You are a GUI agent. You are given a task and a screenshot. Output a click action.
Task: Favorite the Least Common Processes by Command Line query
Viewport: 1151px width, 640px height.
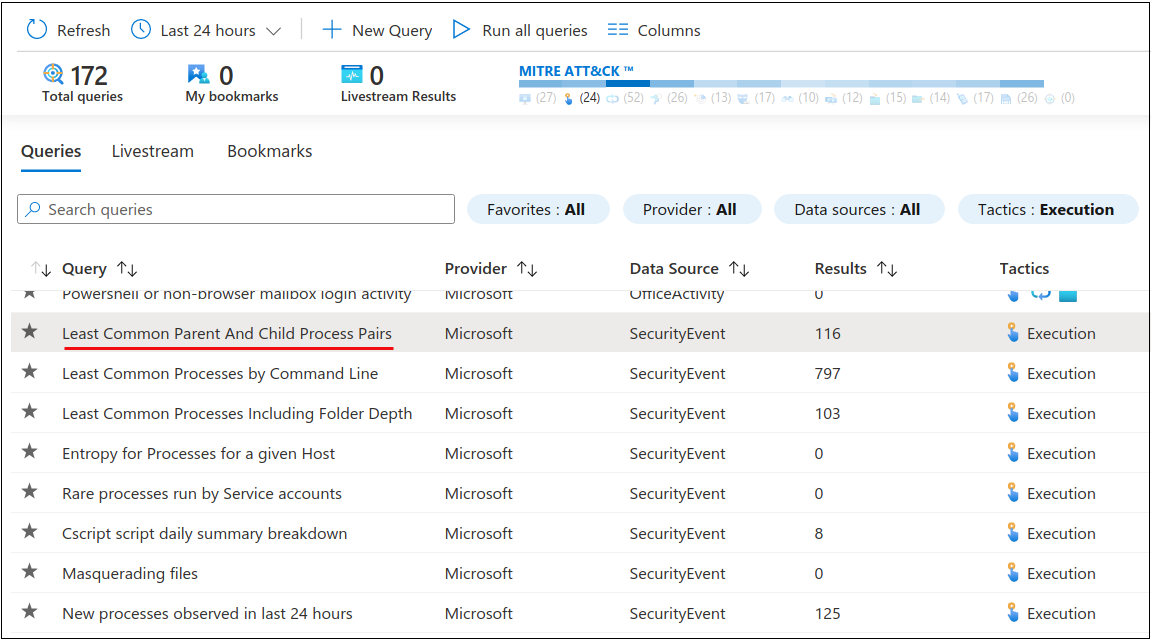[30, 372]
